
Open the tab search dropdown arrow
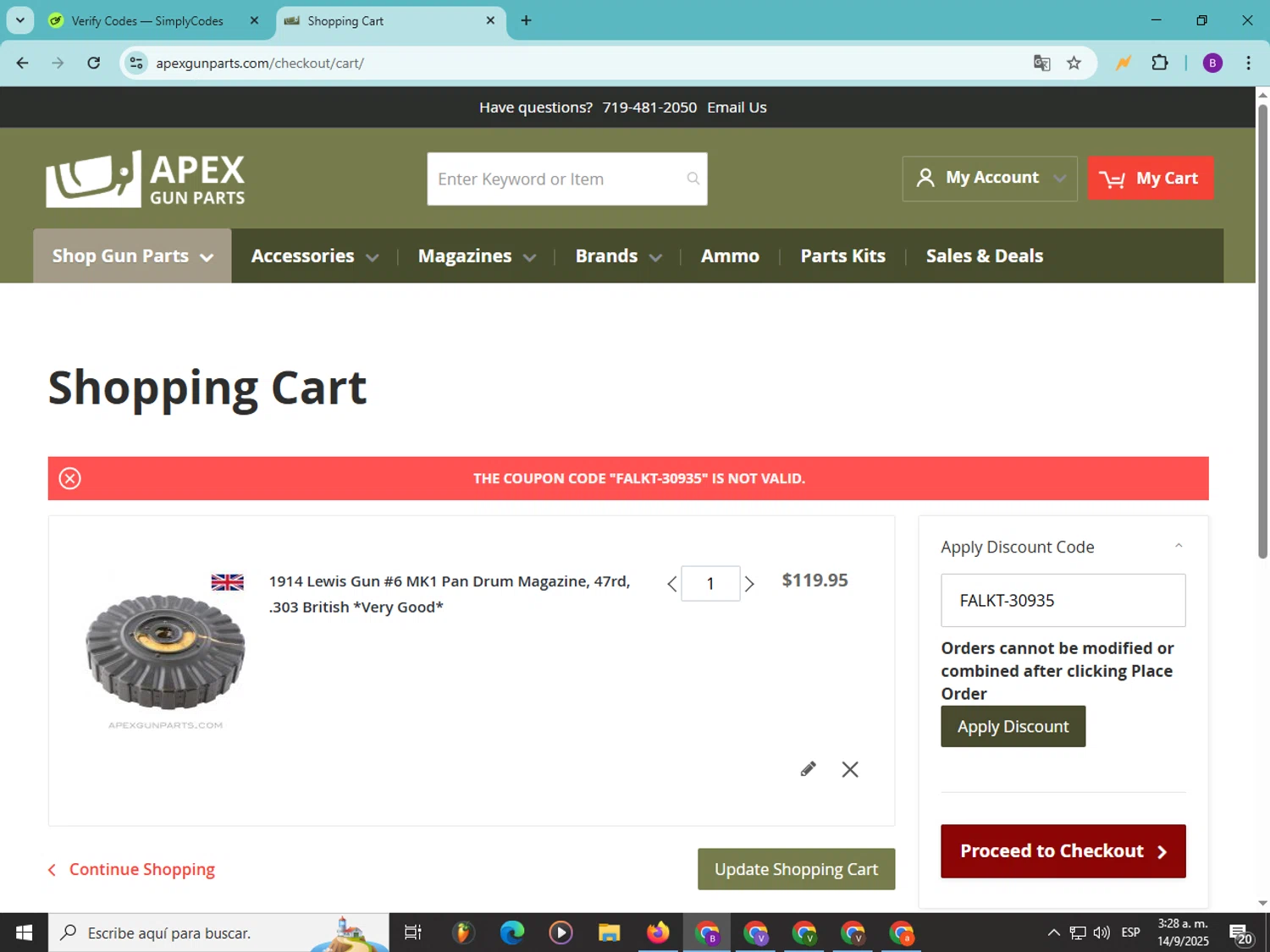(x=20, y=20)
